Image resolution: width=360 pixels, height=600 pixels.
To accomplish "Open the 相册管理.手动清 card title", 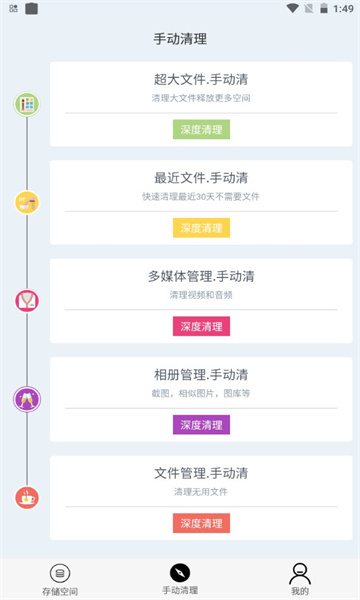I will (201, 374).
